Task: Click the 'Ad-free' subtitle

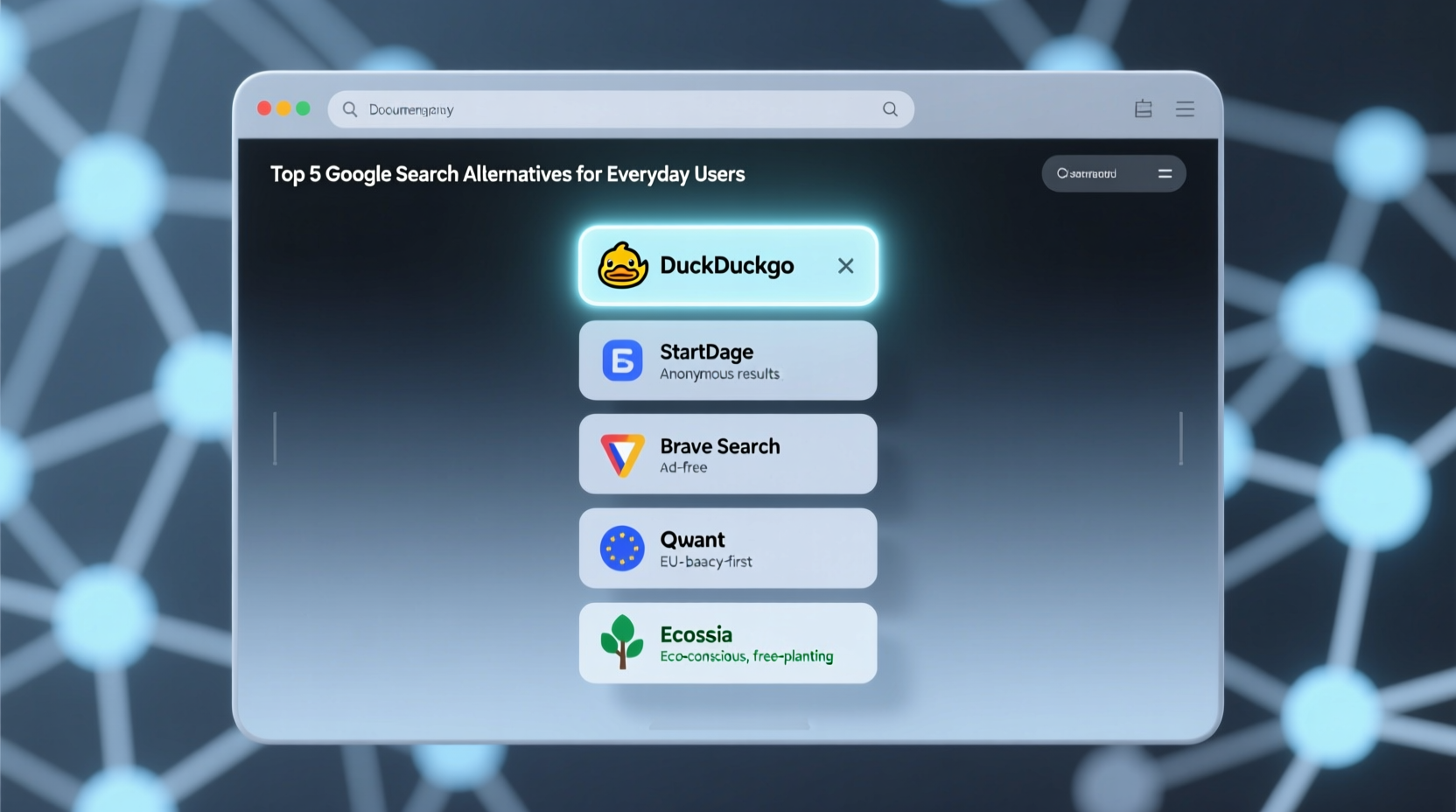Action: (683, 467)
